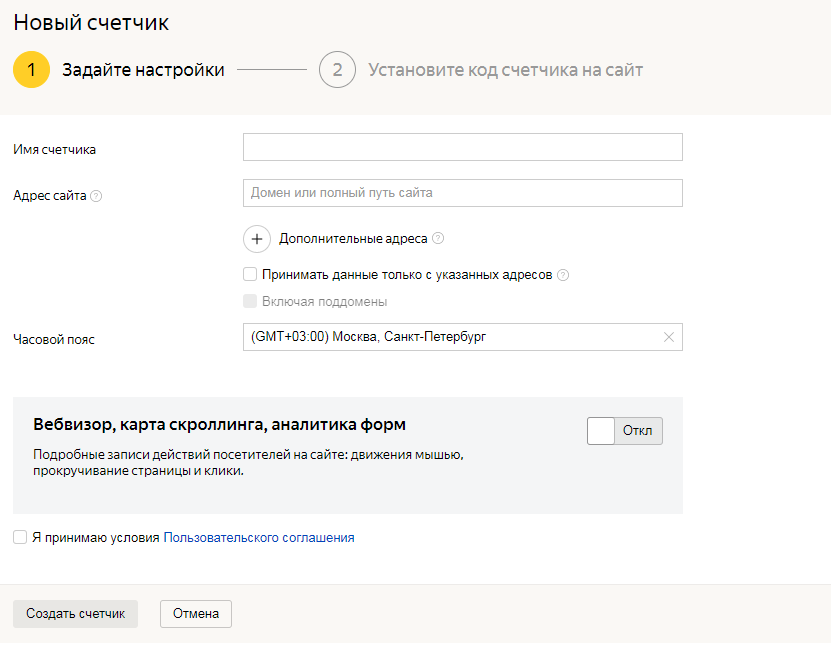Screen dimensions: 831x651
Task: Open the Пользовательского соглашения link
Action: [259, 537]
